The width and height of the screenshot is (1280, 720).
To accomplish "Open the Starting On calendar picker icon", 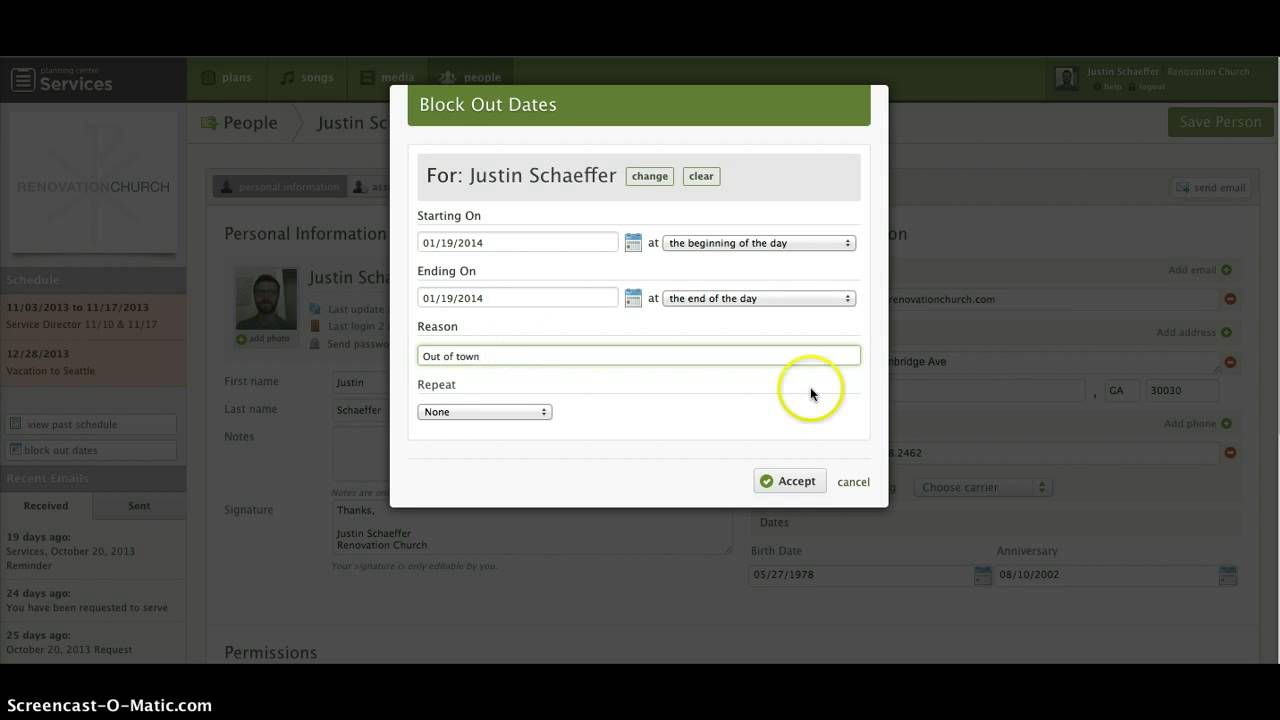I will [633, 243].
